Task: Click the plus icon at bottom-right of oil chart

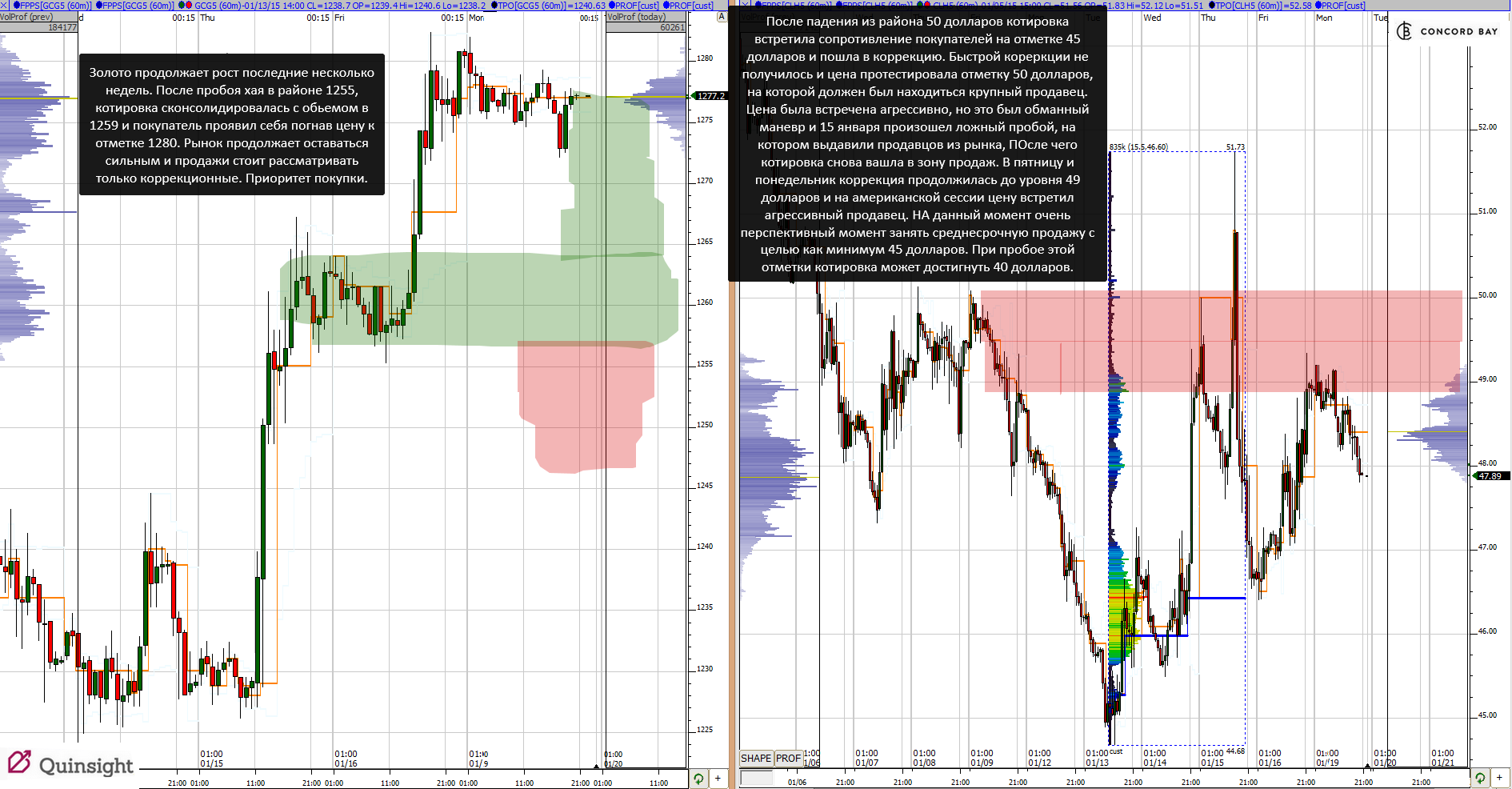Action: point(1500,778)
